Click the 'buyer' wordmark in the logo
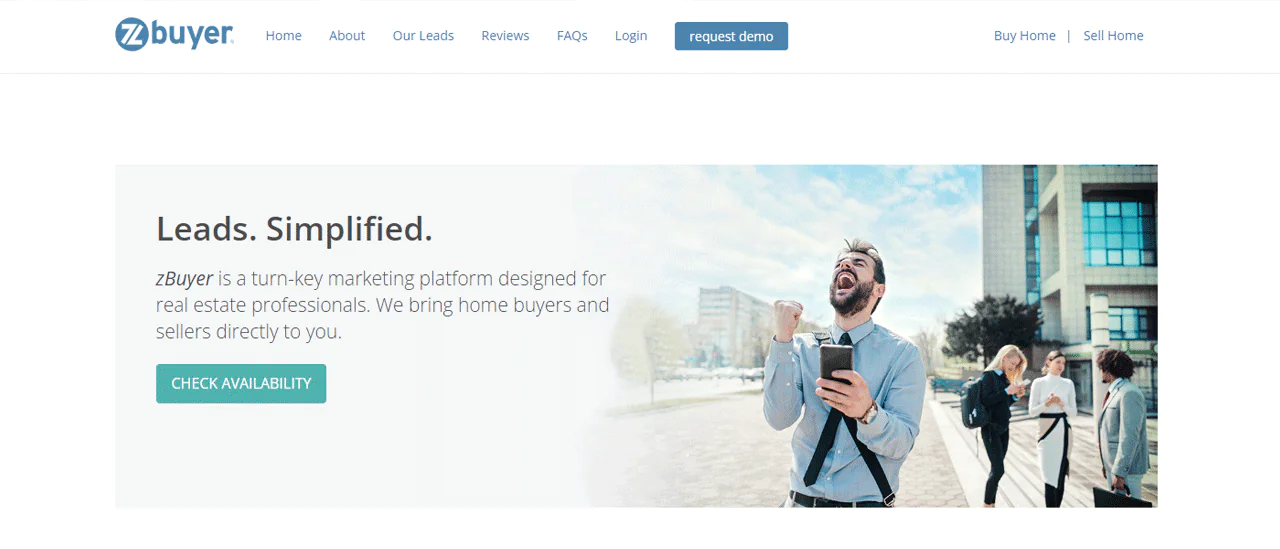 click(x=192, y=36)
